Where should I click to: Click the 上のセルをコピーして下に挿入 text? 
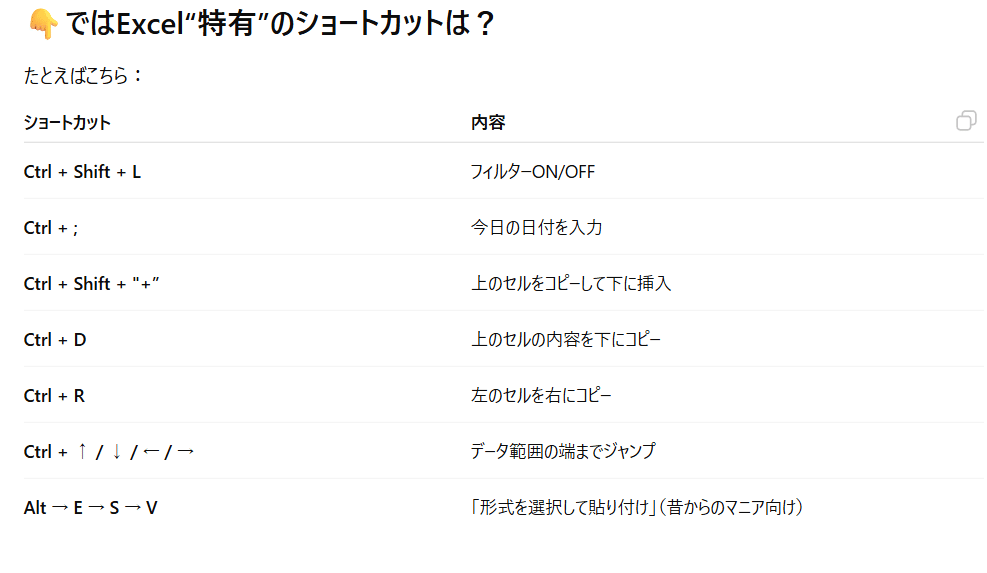point(571,284)
